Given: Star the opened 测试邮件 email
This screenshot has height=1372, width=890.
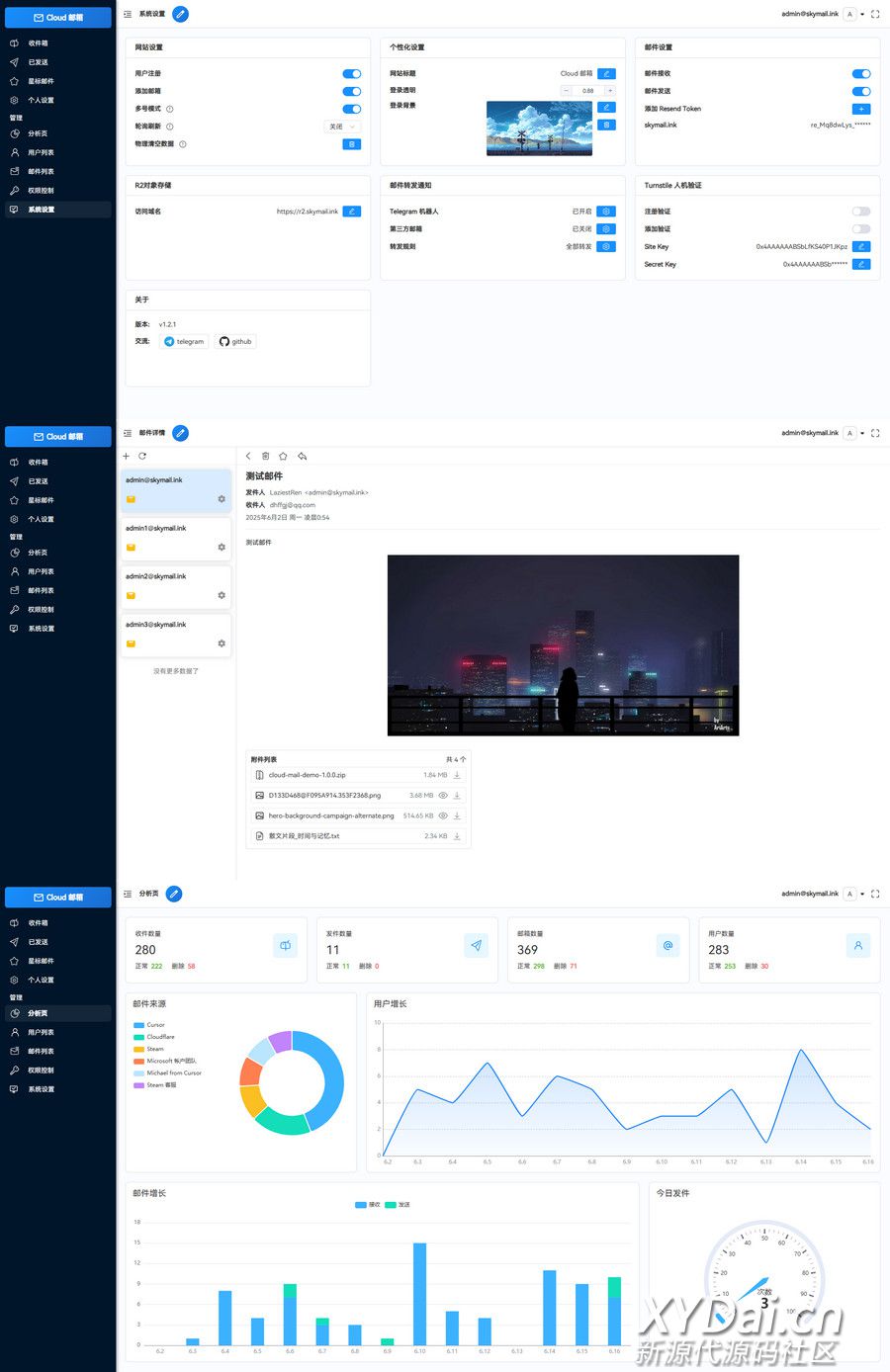Looking at the screenshot, I should pos(283,457).
